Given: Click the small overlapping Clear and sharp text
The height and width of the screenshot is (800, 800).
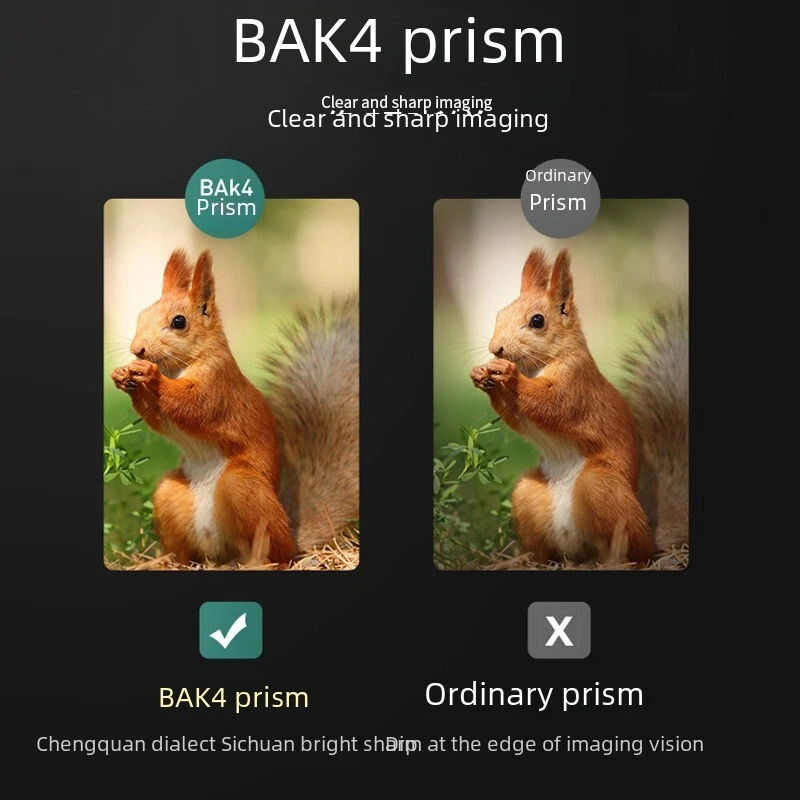Looking at the screenshot, I should 407,103.
